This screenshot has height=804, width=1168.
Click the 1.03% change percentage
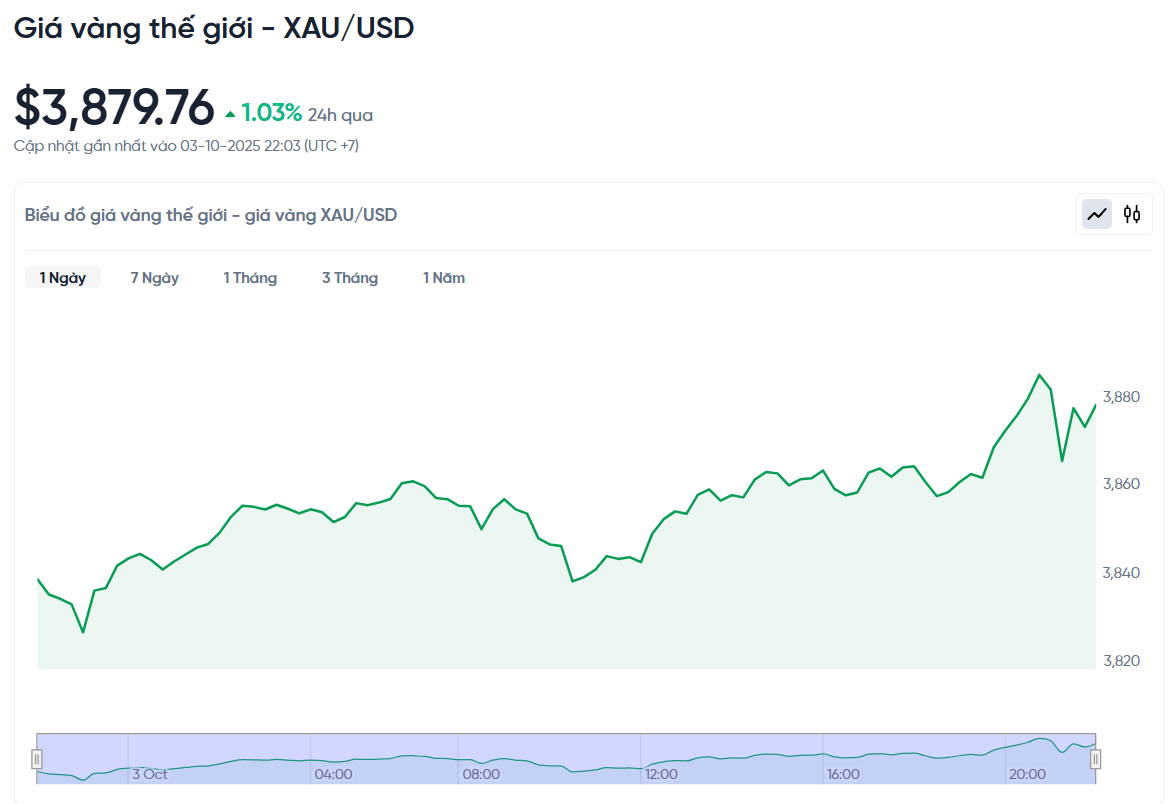click(x=271, y=113)
